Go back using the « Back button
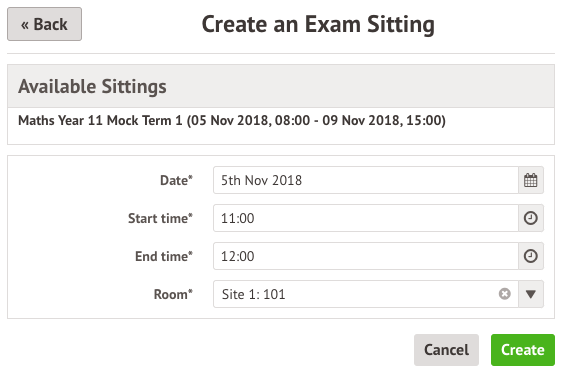This screenshot has width=567, height=377. click(44, 24)
